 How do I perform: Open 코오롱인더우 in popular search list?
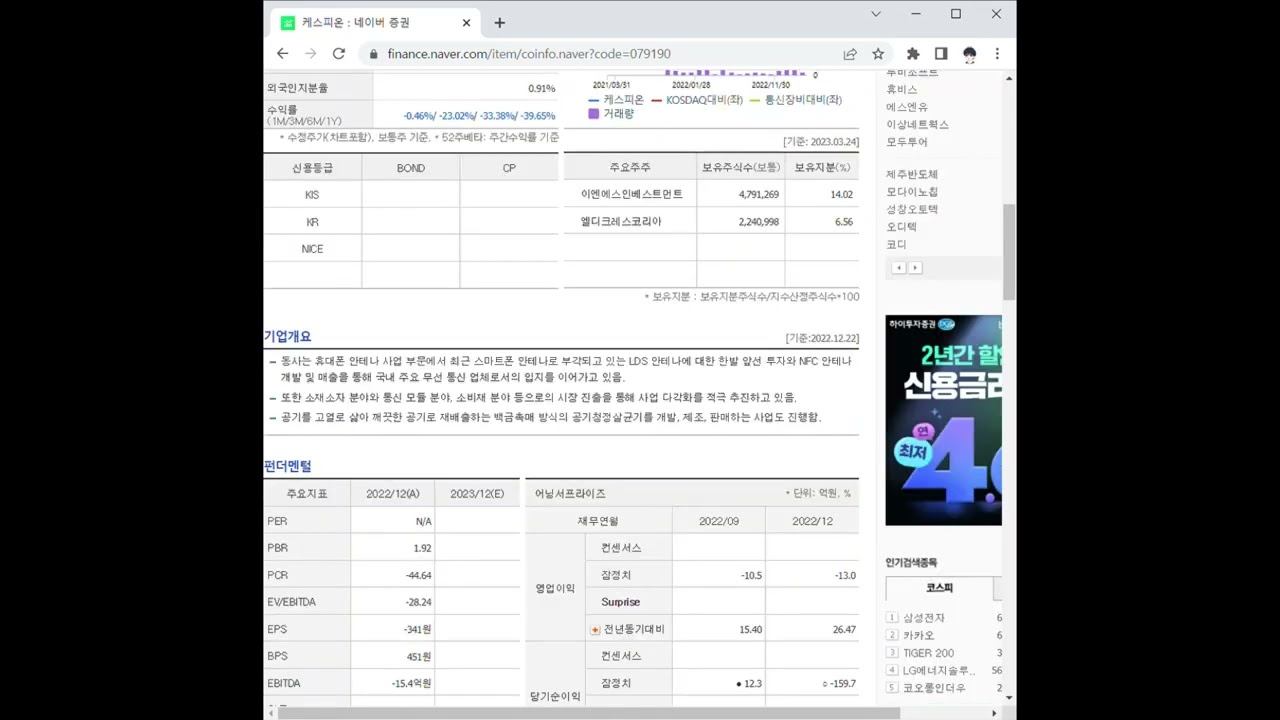coord(934,688)
